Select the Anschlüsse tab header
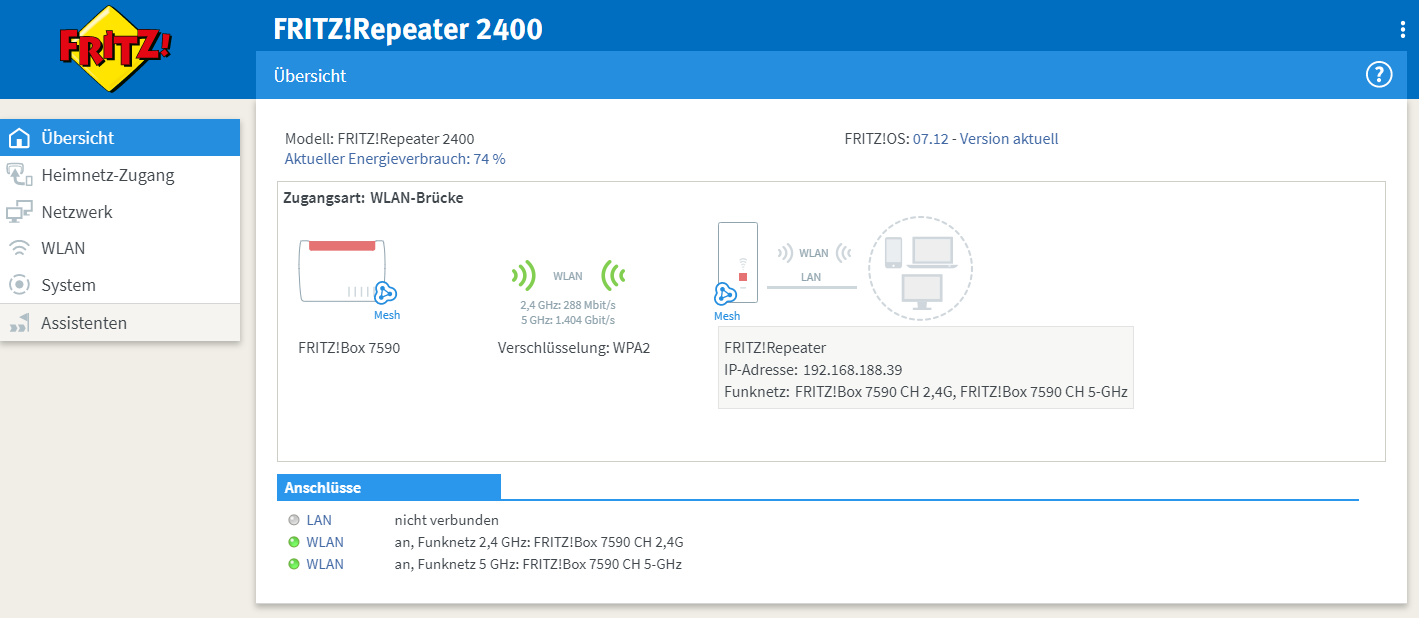1419x618 pixels. click(389, 487)
